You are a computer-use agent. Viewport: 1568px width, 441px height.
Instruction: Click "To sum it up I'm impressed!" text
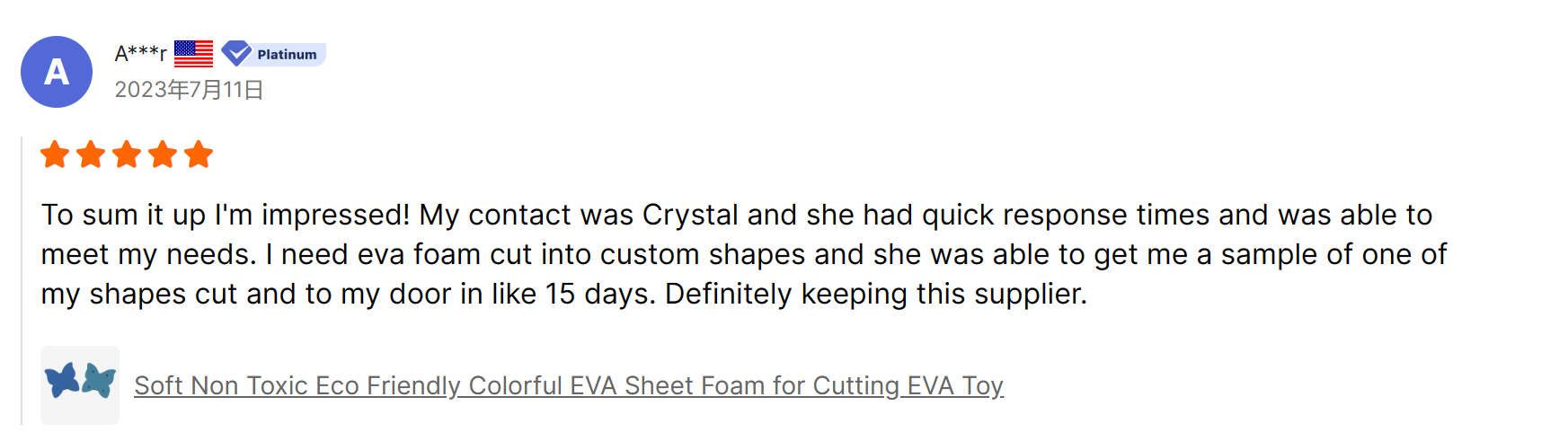pos(225,215)
